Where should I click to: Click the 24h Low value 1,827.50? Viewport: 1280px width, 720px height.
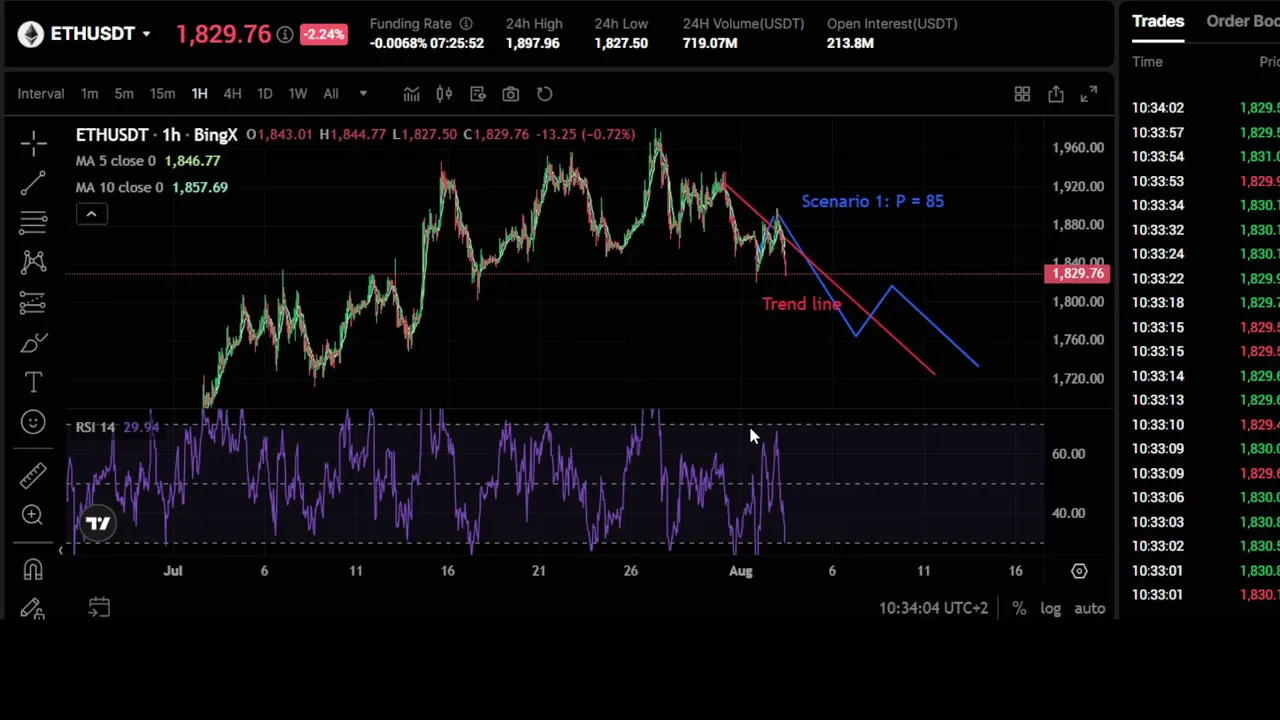[x=621, y=43]
